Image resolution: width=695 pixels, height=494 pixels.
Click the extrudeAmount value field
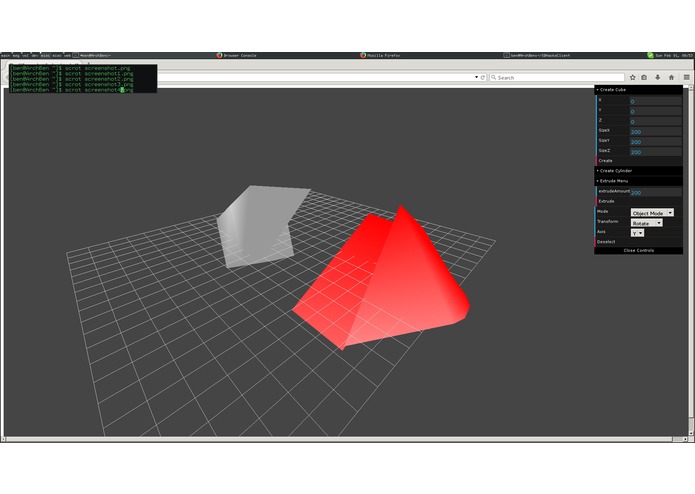pos(655,192)
